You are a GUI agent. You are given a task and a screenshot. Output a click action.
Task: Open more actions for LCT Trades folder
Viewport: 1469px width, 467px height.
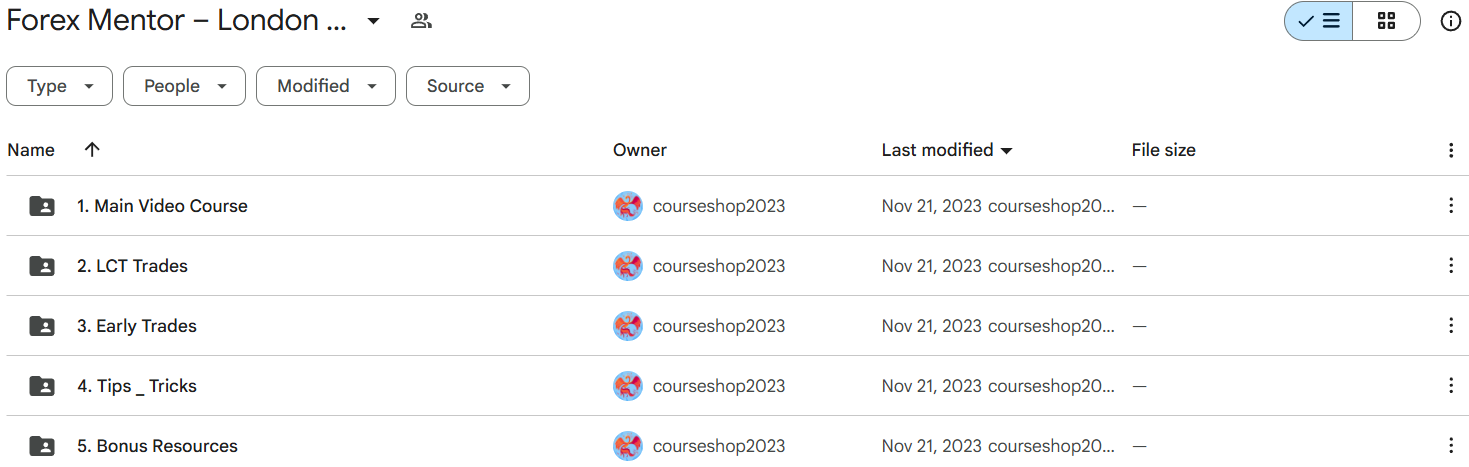1450,266
